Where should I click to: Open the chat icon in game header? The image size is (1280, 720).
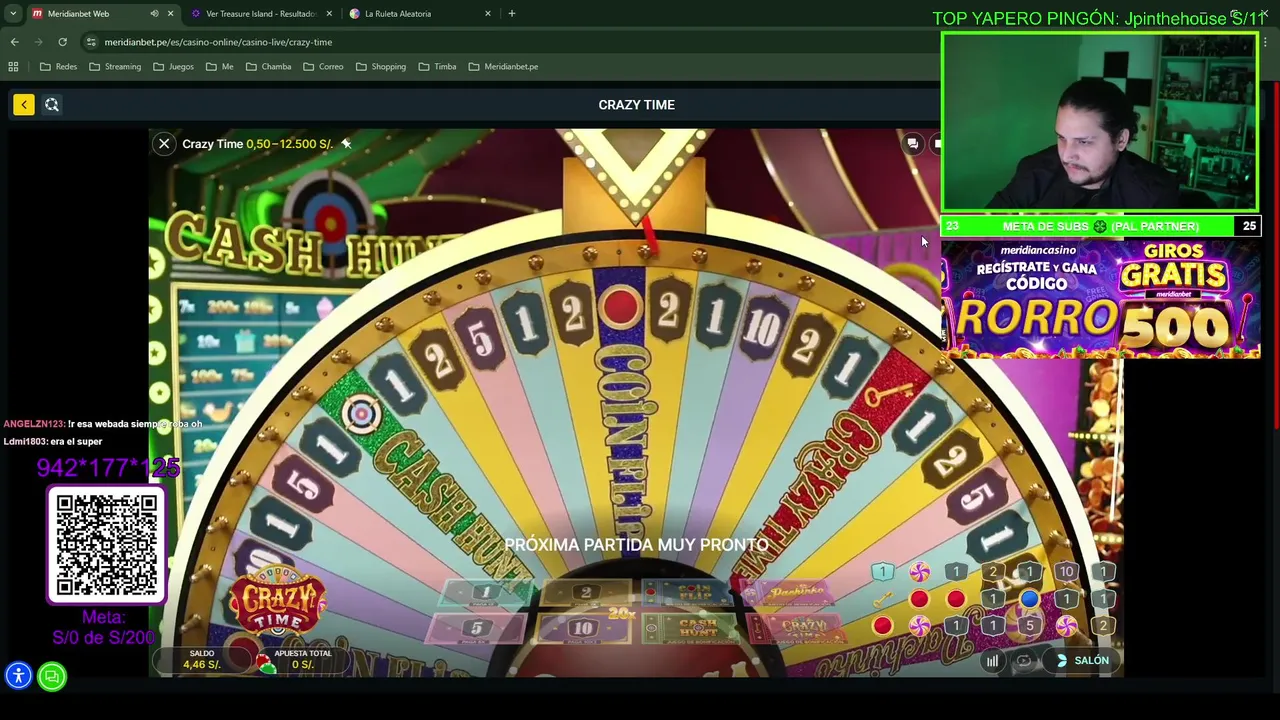click(912, 144)
